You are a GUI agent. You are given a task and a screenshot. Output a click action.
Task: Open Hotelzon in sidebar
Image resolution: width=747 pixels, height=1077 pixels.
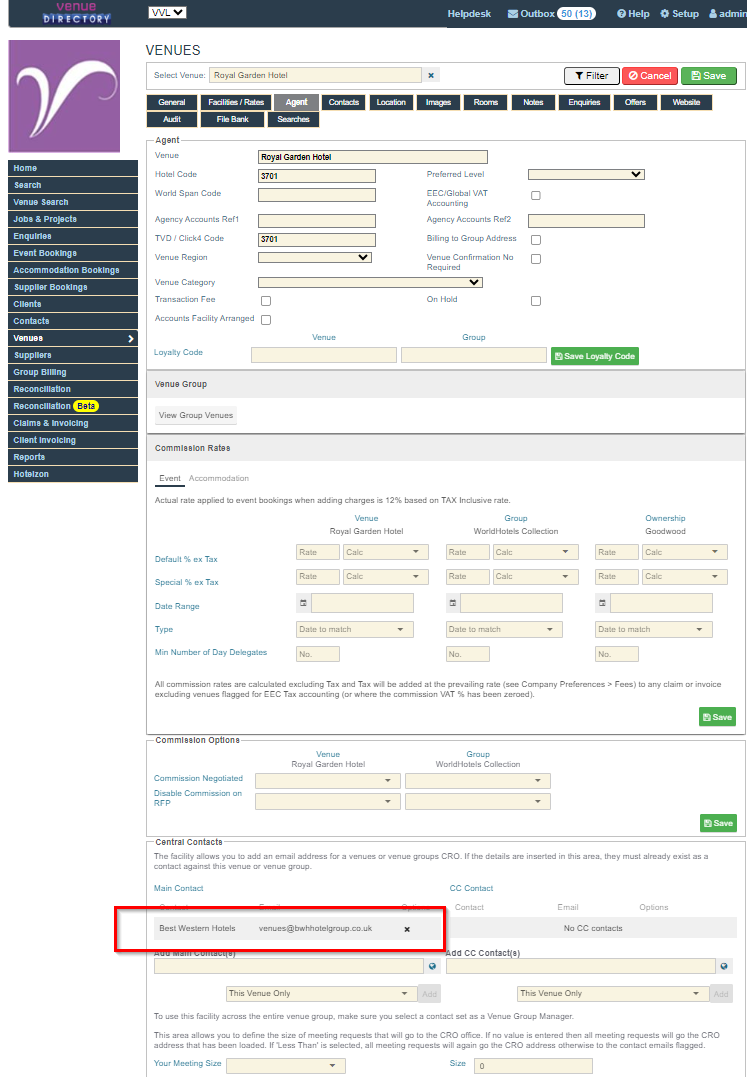(x=73, y=474)
